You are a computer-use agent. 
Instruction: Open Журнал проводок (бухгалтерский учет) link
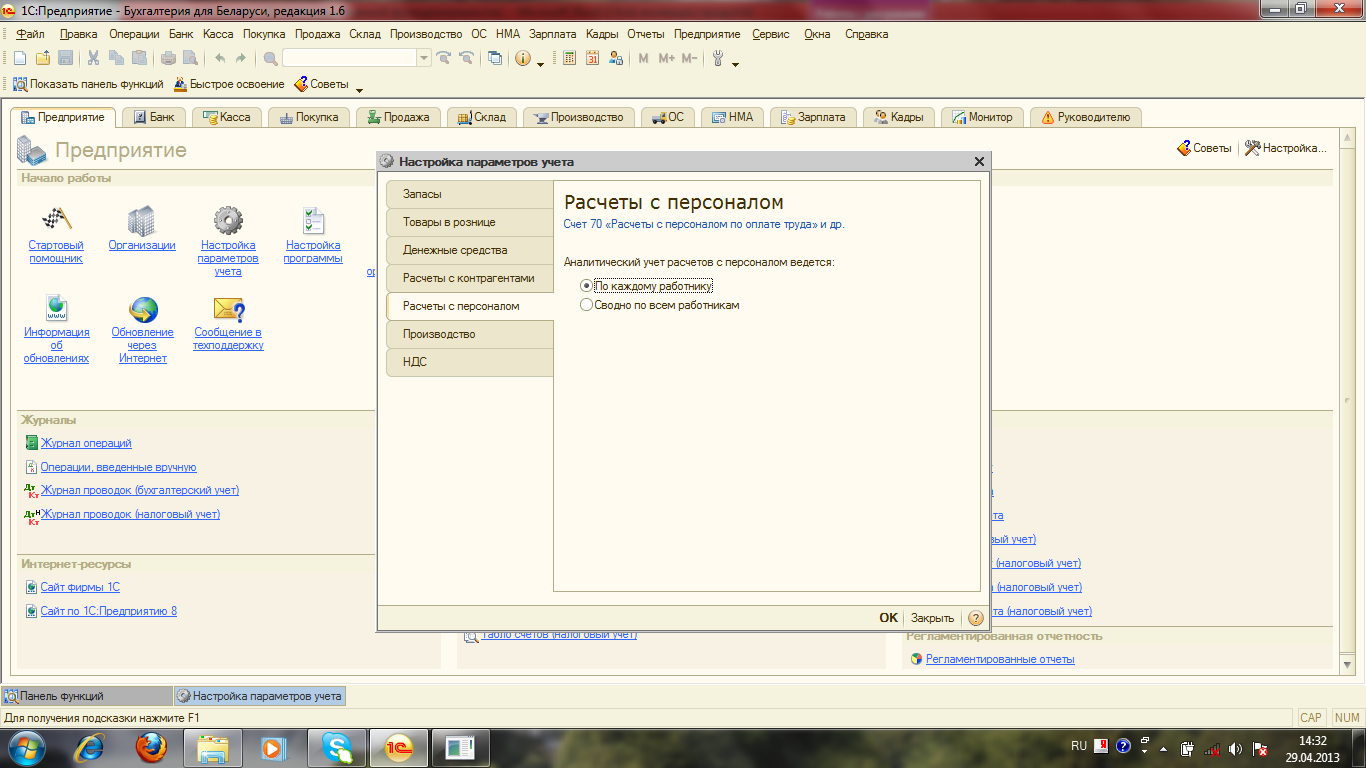point(140,490)
